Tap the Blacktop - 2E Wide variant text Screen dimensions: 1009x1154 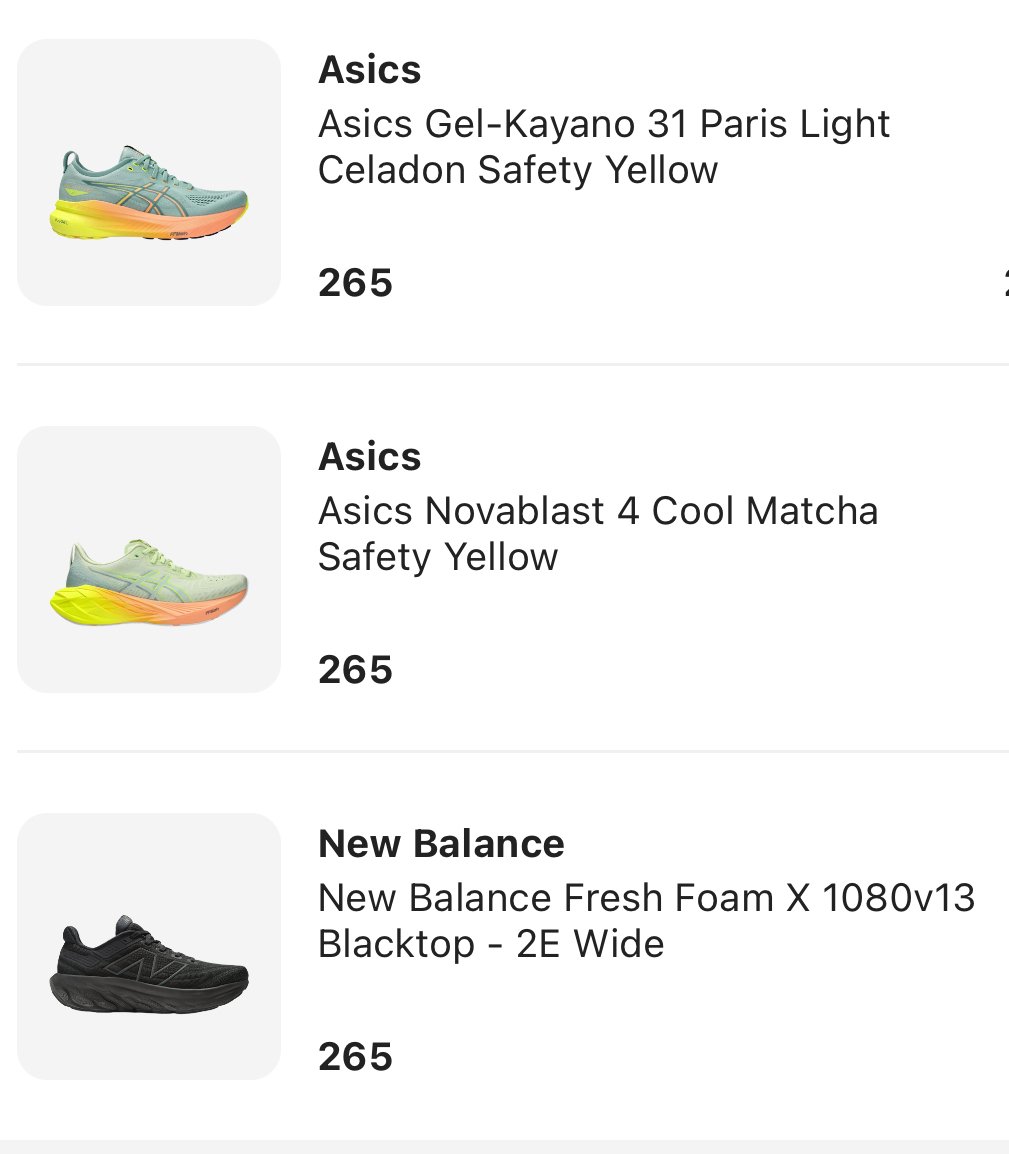(x=491, y=944)
